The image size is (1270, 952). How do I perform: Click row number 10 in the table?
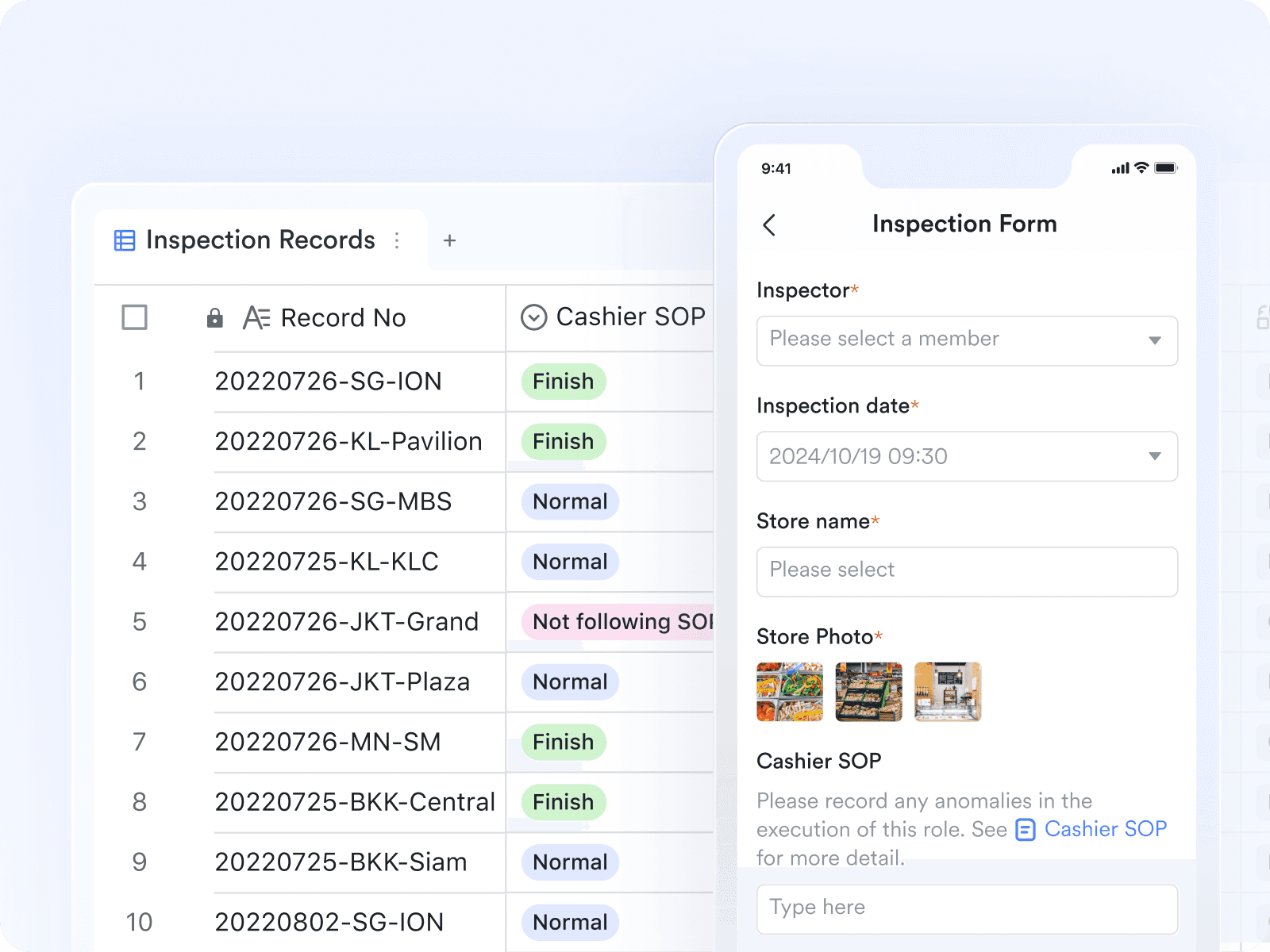pos(139,923)
